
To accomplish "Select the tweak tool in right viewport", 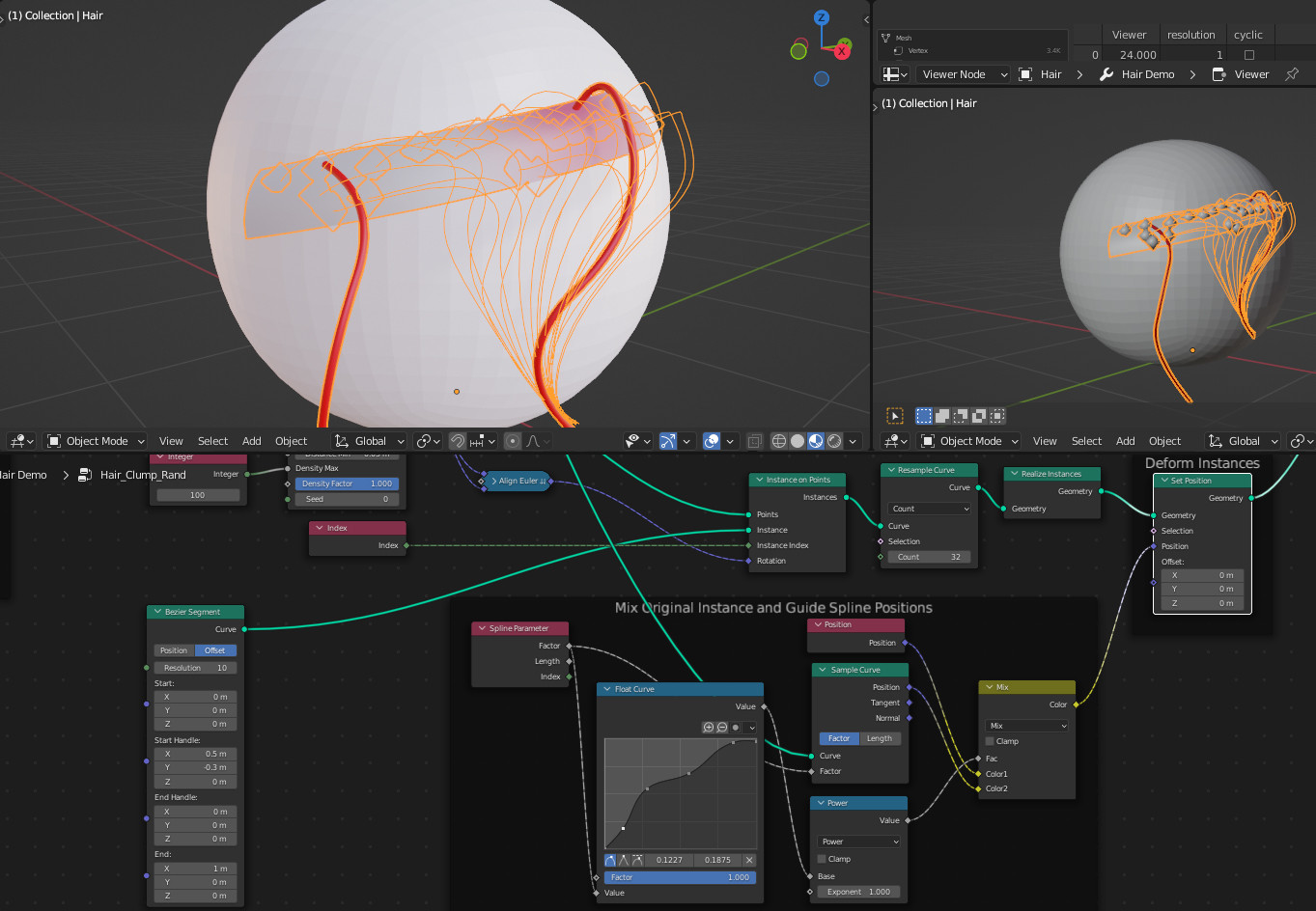I will click(895, 416).
